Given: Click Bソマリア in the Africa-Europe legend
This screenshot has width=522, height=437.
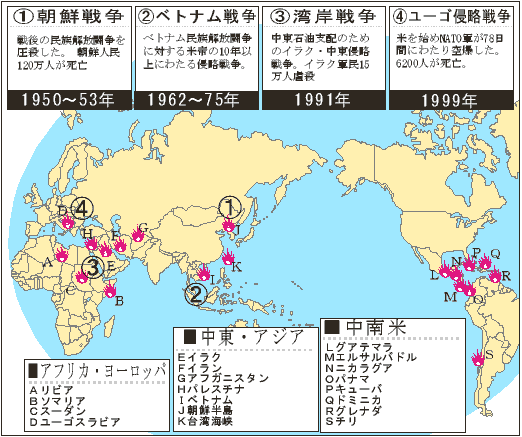Looking at the screenshot, I should [x=57, y=401].
